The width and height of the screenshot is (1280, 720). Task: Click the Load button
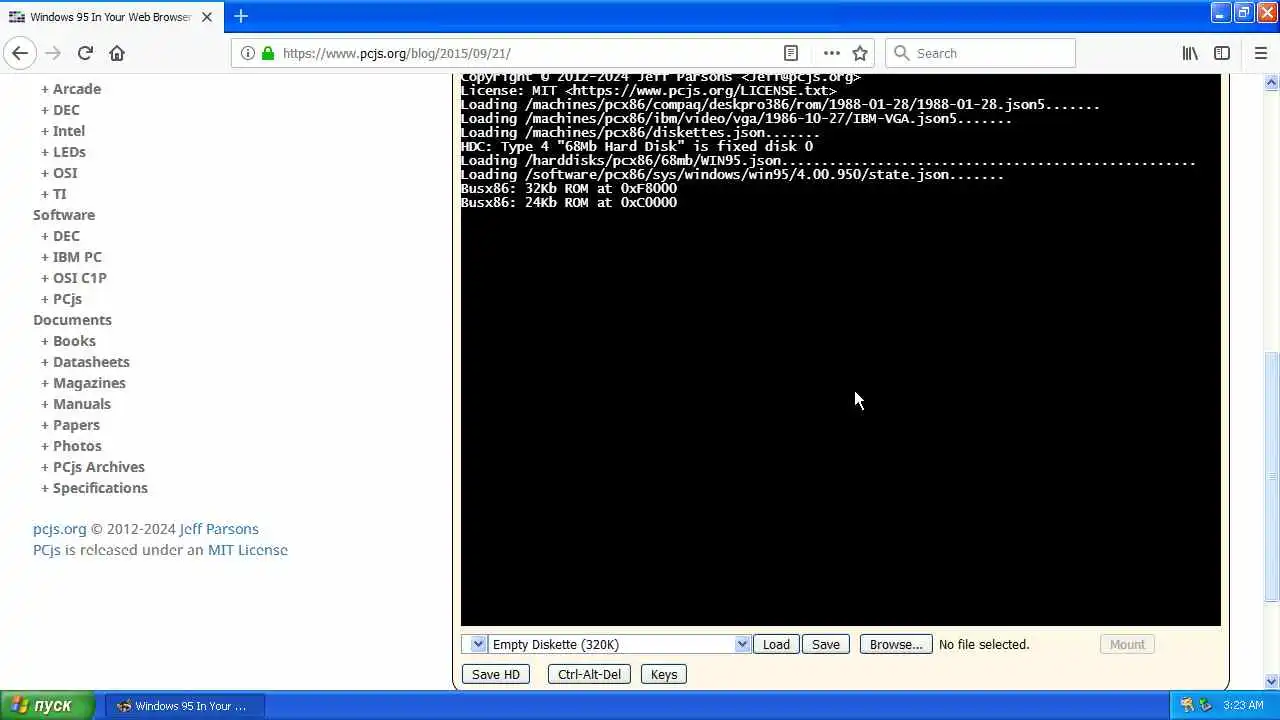point(776,645)
